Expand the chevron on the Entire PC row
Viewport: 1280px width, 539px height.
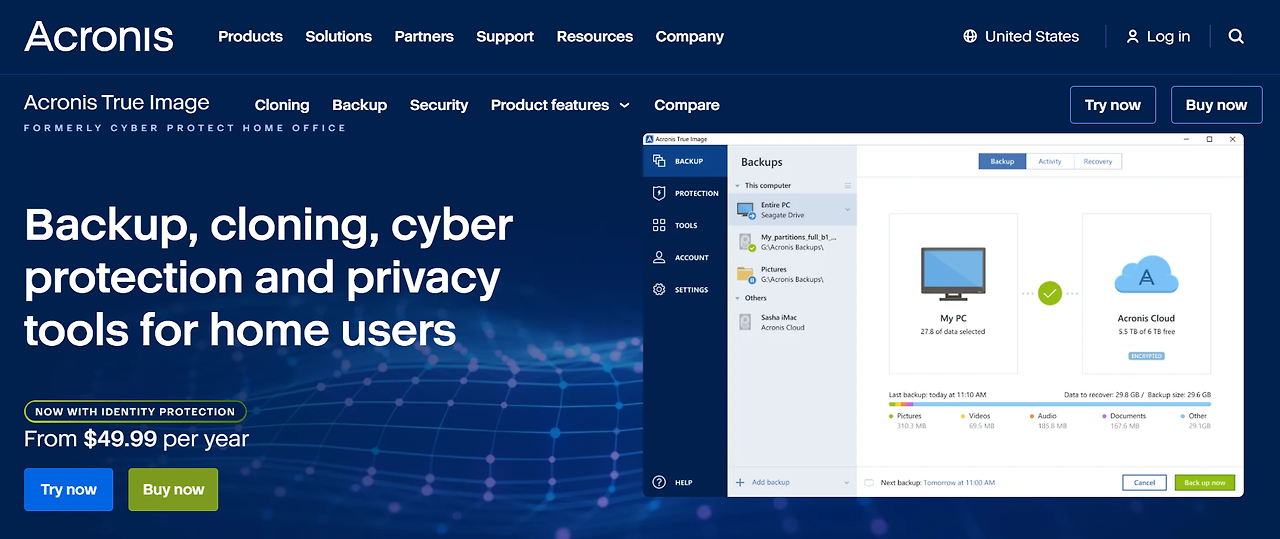(848, 210)
